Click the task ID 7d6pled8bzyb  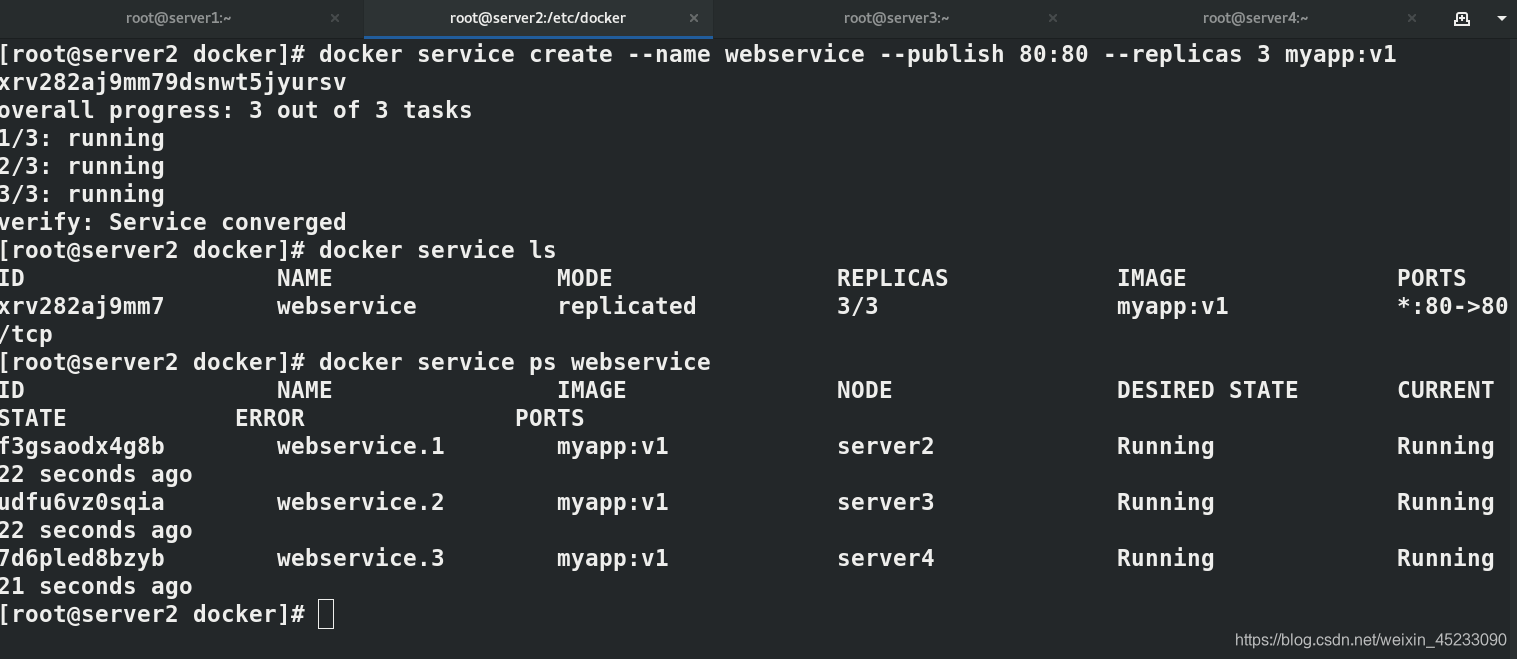[x=82, y=558]
